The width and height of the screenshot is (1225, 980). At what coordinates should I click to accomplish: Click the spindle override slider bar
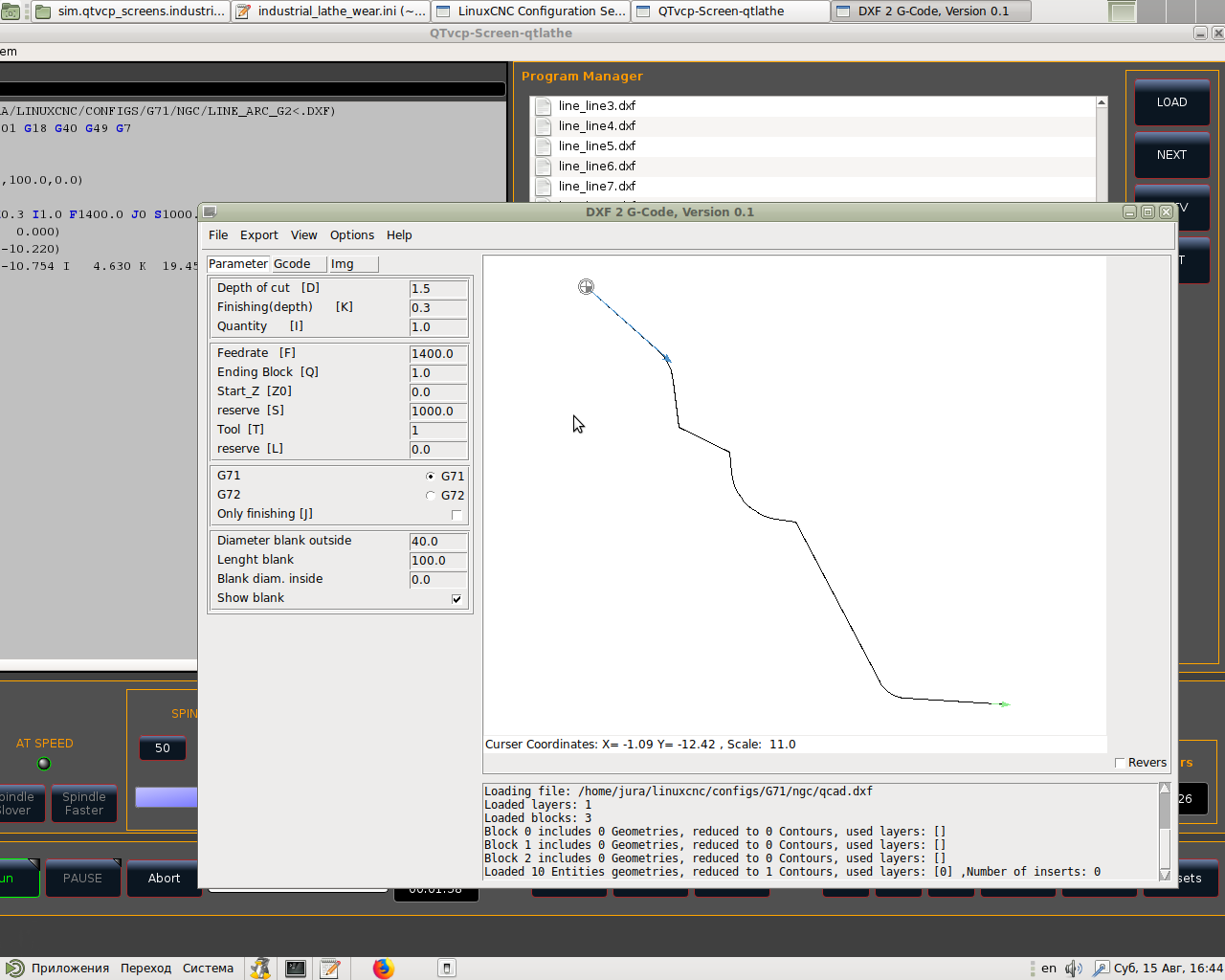coord(166,797)
